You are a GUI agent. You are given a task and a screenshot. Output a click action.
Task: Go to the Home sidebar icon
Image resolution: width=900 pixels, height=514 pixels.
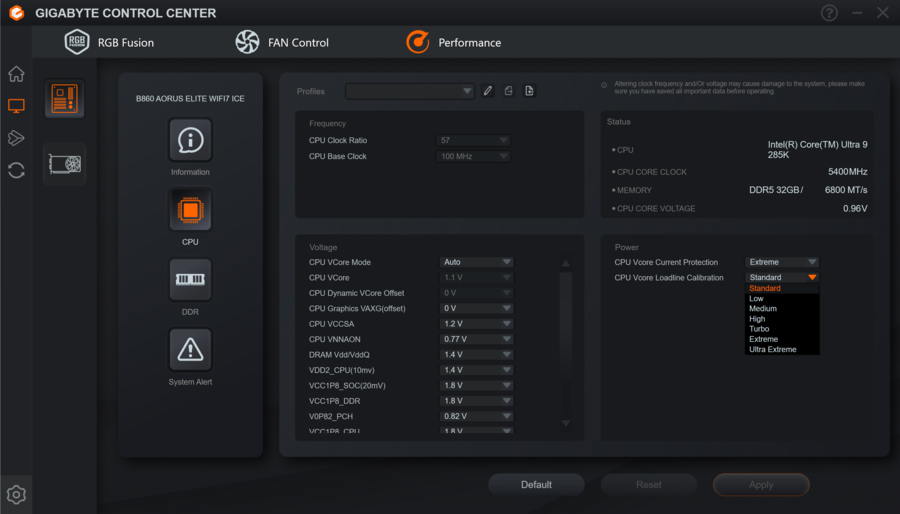[x=16, y=73]
